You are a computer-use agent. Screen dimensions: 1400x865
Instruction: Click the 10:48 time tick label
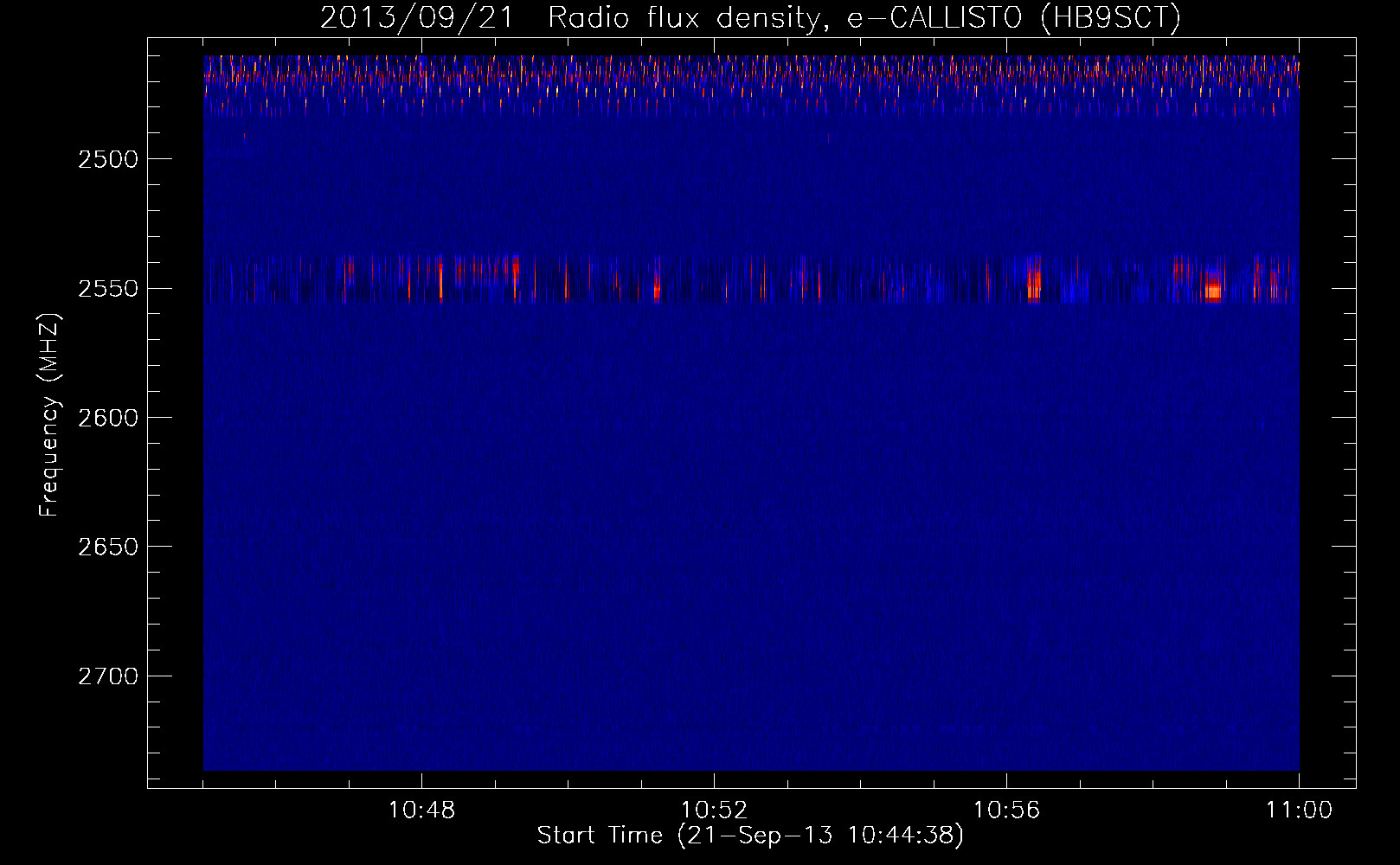coord(421,811)
